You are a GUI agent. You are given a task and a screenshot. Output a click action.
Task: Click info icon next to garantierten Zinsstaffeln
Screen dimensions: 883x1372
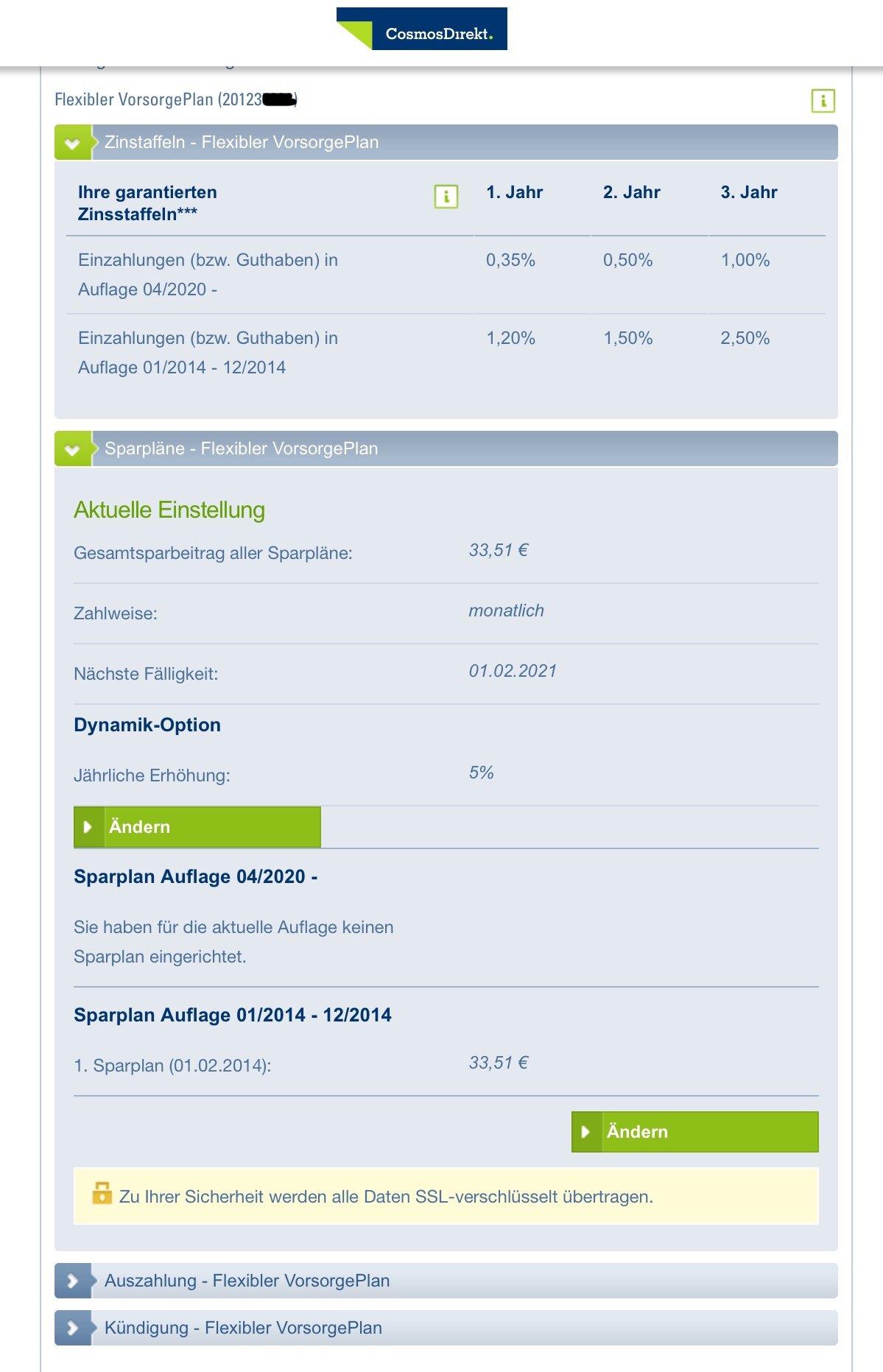pyautogui.click(x=446, y=197)
